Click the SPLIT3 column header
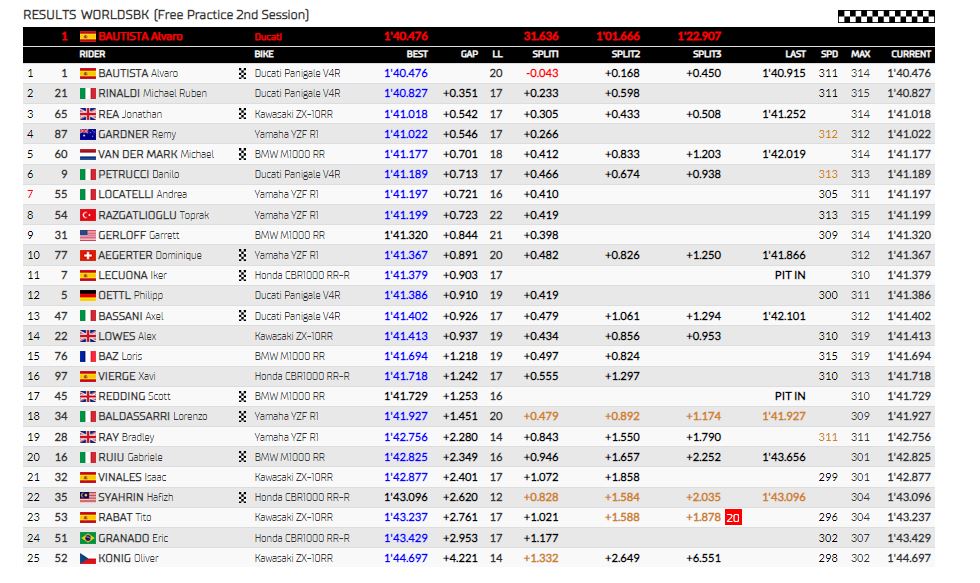980x583 pixels. [x=707, y=54]
